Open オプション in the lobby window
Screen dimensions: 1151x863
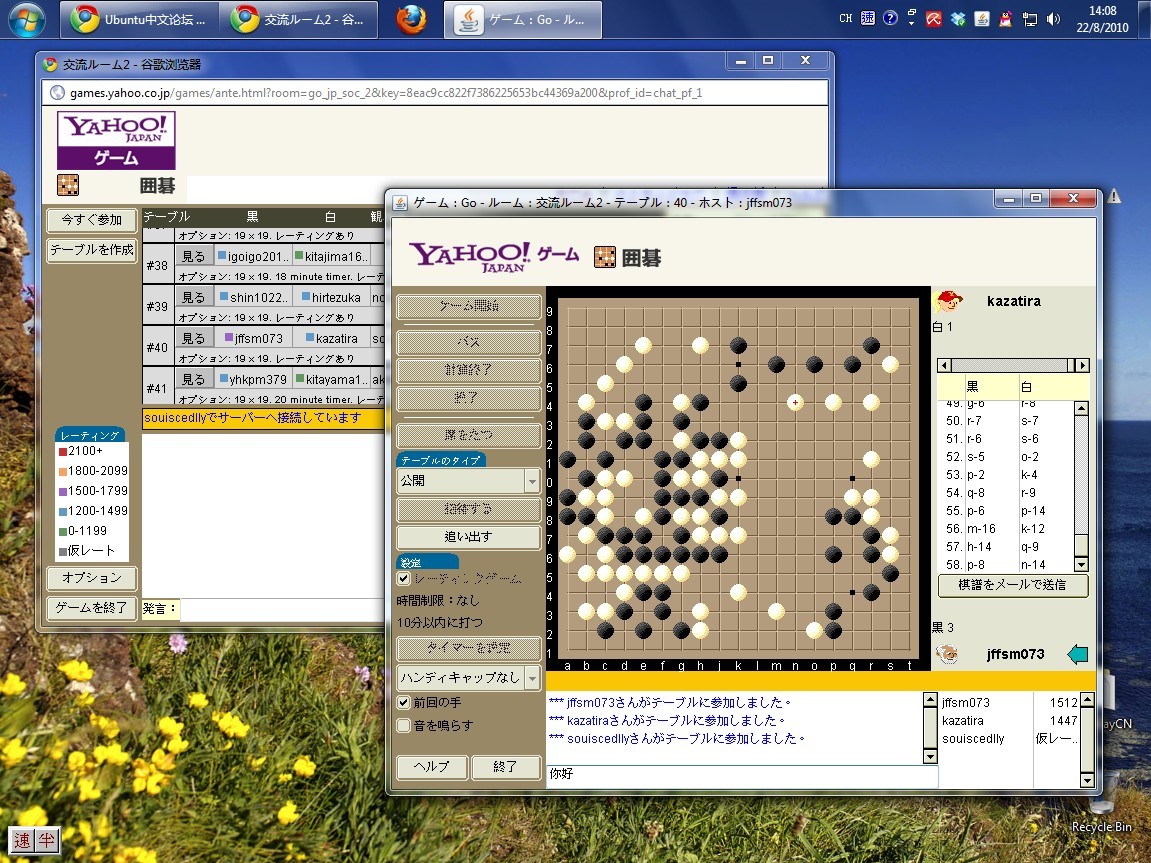click(92, 578)
